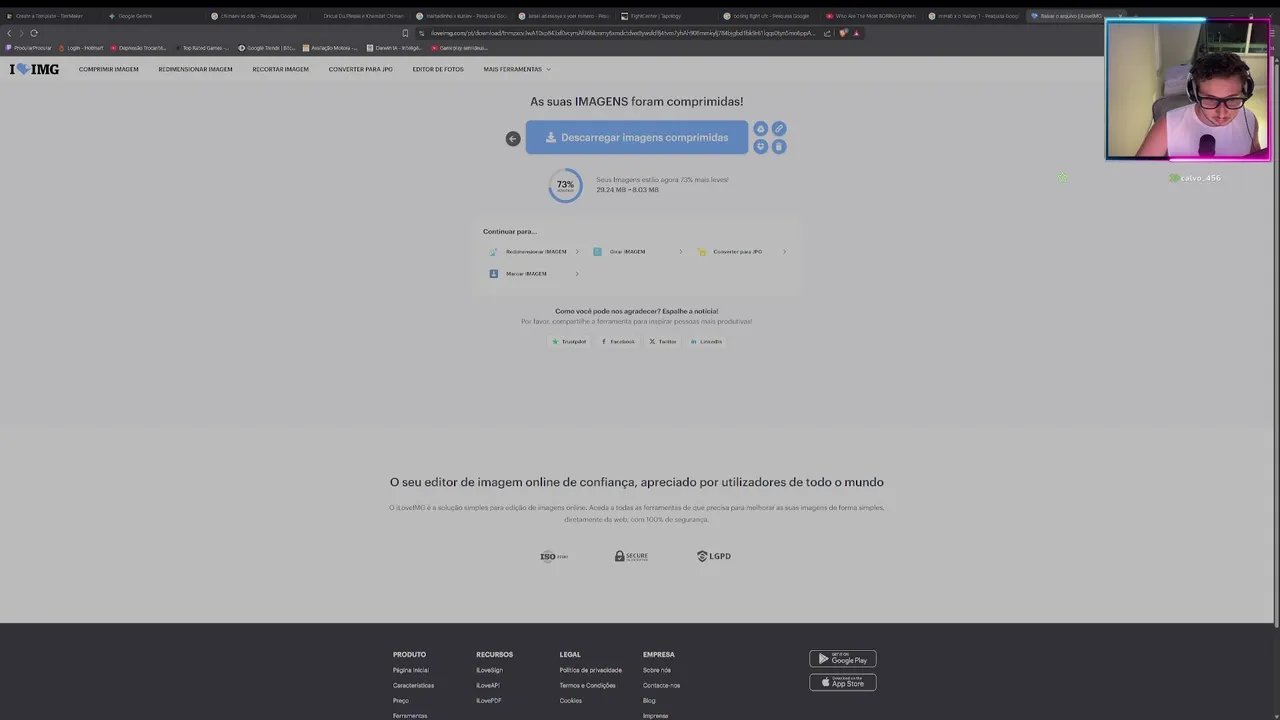Open Características footer link

coord(413,685)
